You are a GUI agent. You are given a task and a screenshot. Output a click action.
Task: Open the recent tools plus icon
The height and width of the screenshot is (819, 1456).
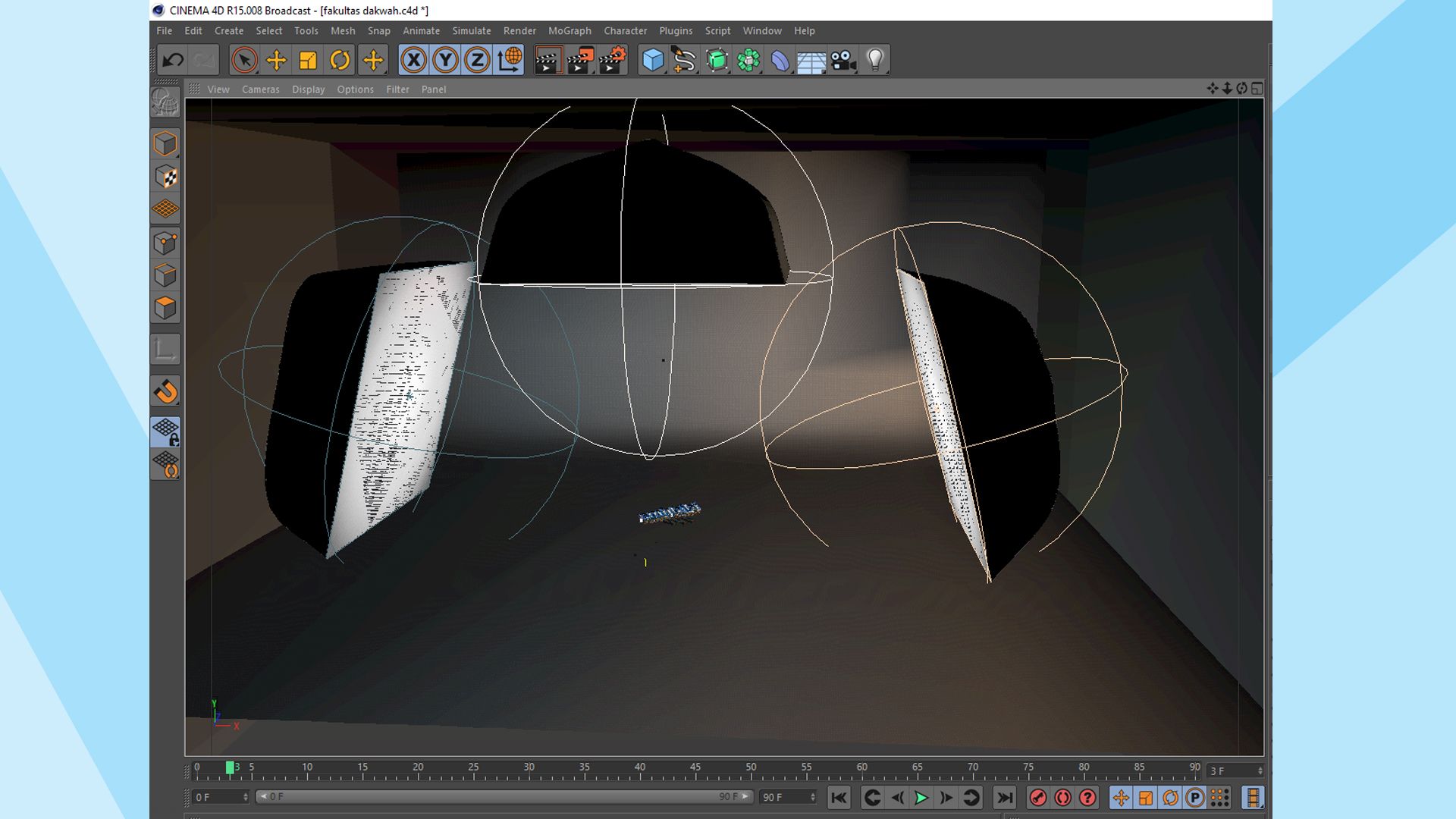(373, 60)
